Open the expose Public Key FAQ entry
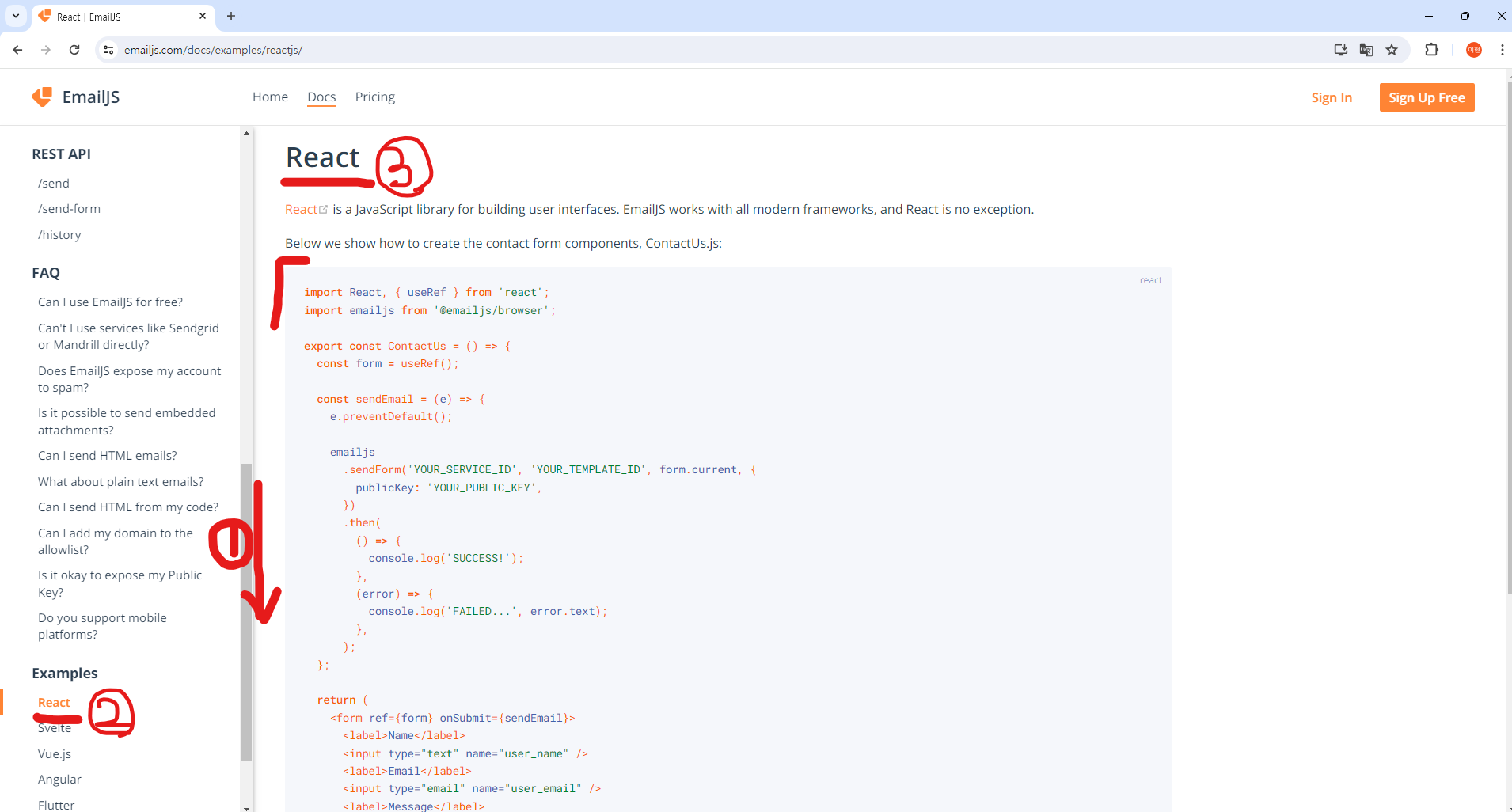This screenshot has width=1512, height=812. click(x=120, y=583)
